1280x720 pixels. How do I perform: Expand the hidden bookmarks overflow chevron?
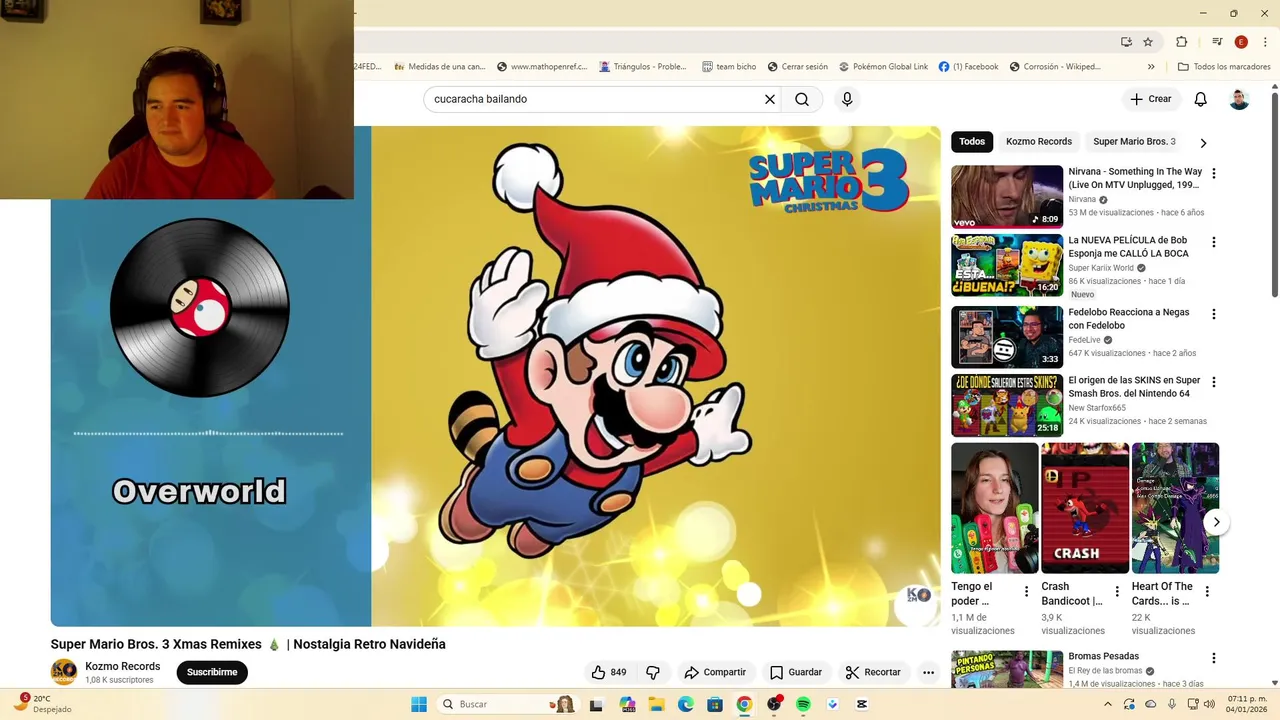coord(1151,67)
